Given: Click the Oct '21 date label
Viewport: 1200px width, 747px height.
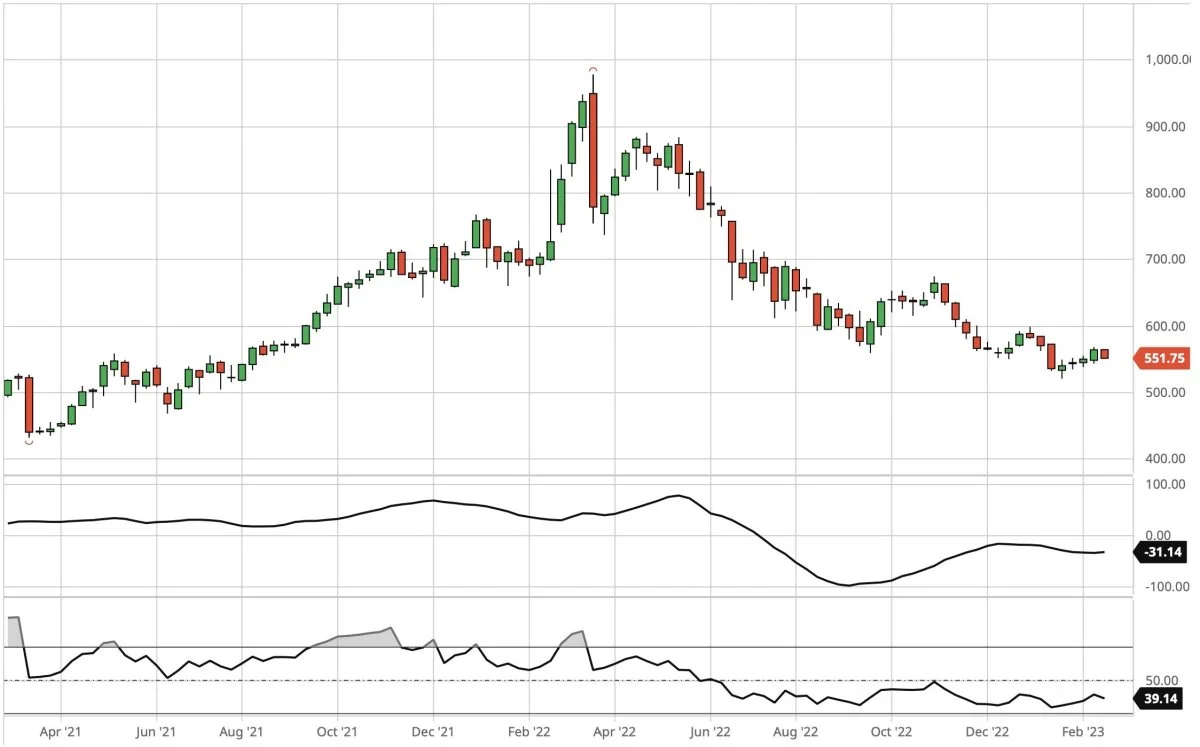Looking at the screenshot, I should (x=338, y=732).
